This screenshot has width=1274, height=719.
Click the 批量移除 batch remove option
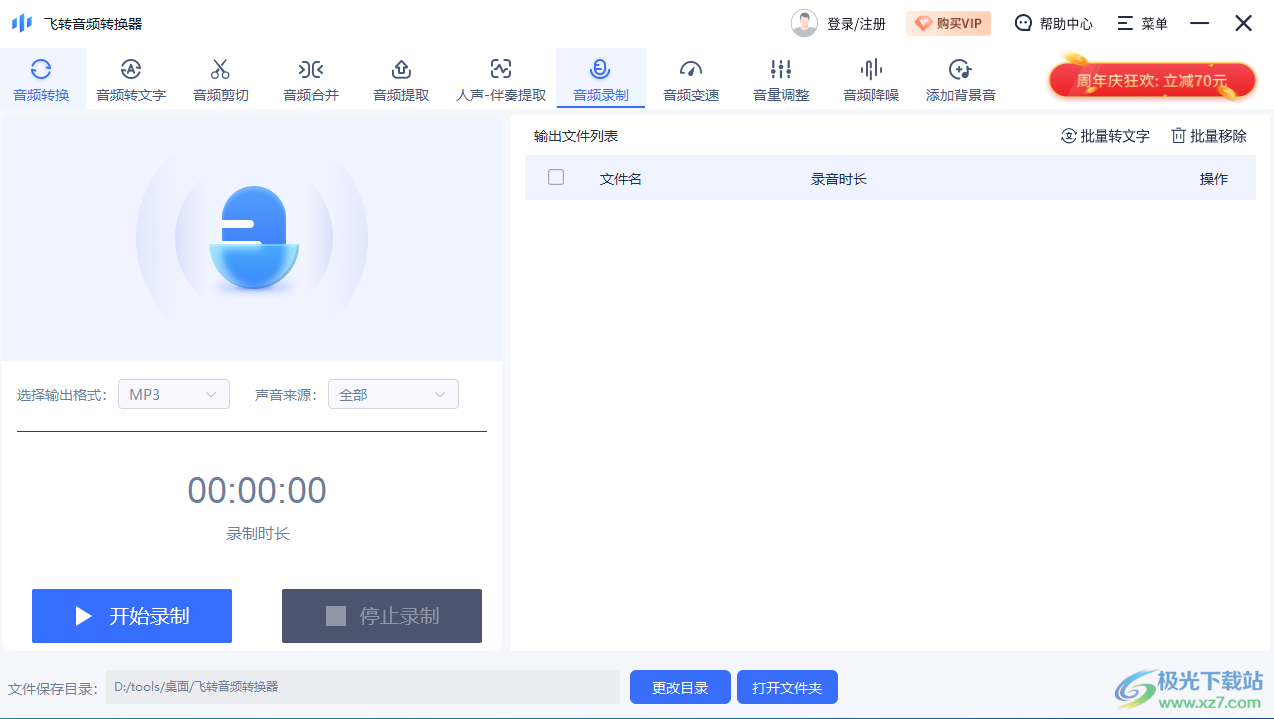(1207, 136)
